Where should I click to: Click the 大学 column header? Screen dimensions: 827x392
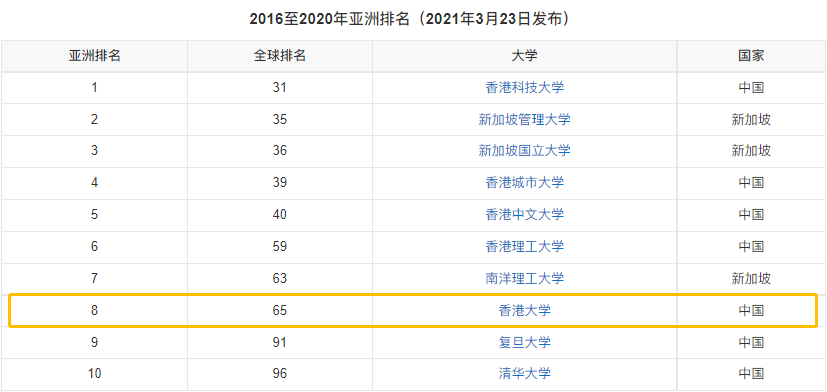524,56
